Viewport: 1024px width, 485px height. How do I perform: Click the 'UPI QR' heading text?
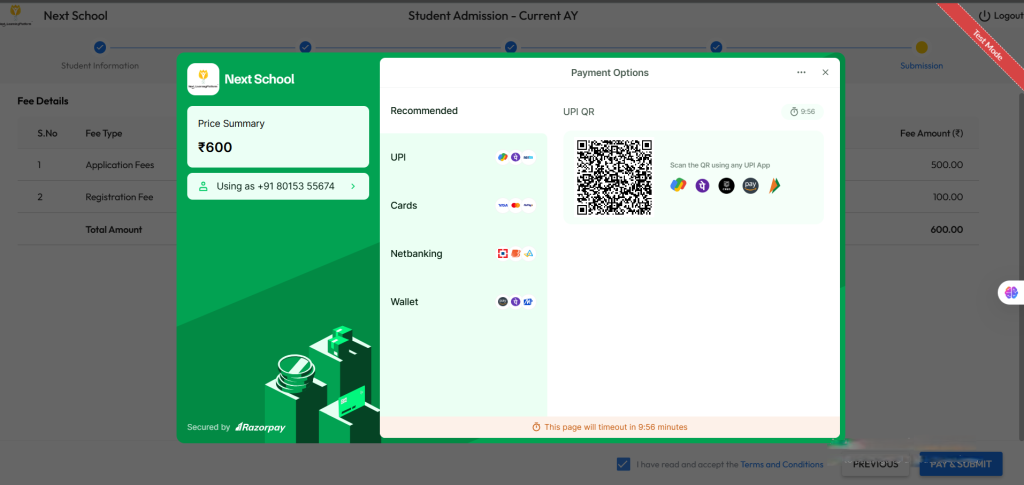(x=579, y=112)
